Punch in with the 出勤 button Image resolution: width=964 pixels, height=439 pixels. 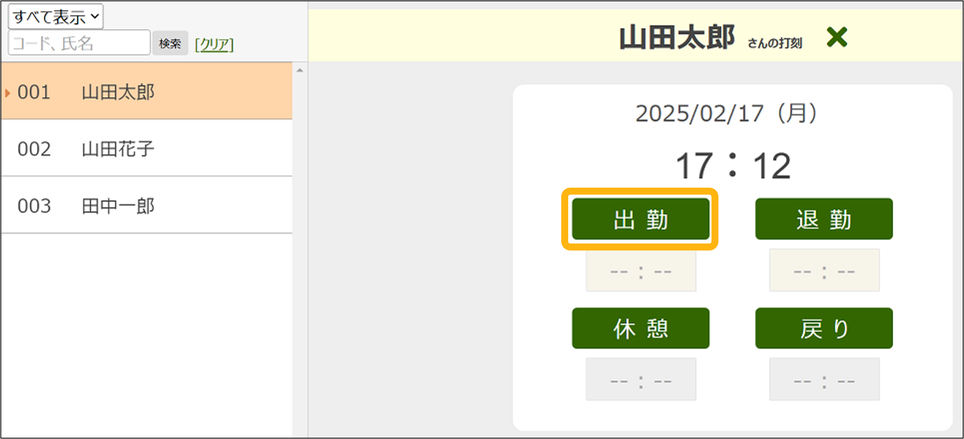pos(641,219)
